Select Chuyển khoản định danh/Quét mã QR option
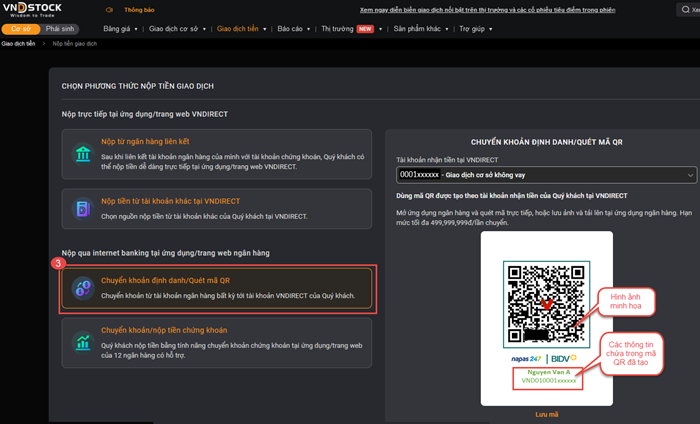700x424 pixels. tap(217, 288)
